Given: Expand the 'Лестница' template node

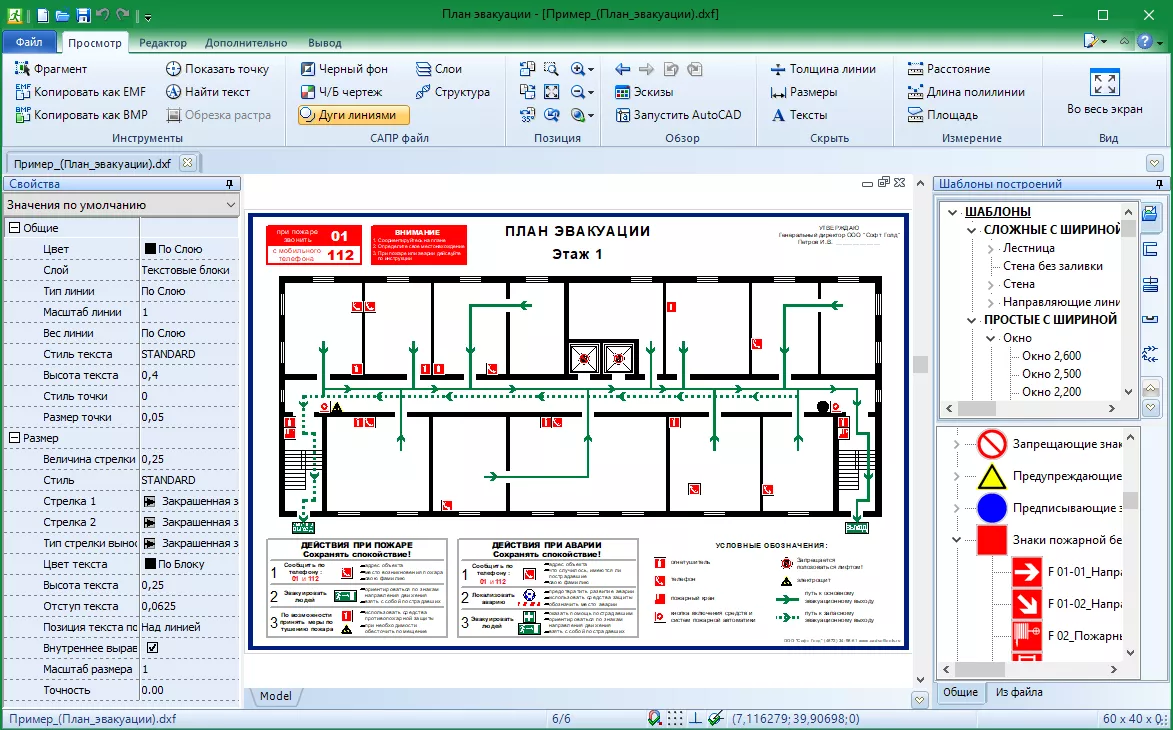Looking at the screenshot, I should click(x=990, y=248).
